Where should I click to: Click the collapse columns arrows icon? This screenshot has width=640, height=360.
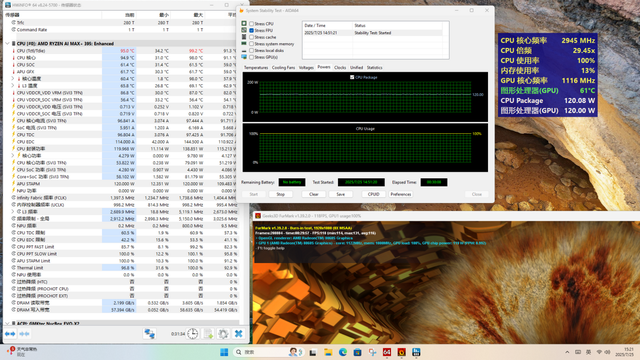[24, 334]
